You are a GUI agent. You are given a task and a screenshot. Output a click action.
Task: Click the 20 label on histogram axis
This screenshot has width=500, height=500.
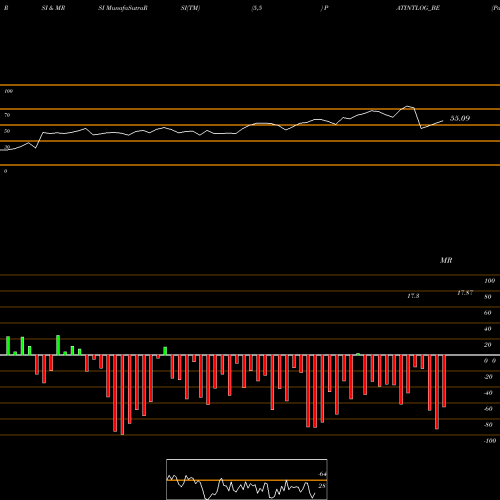coord(487,345)
